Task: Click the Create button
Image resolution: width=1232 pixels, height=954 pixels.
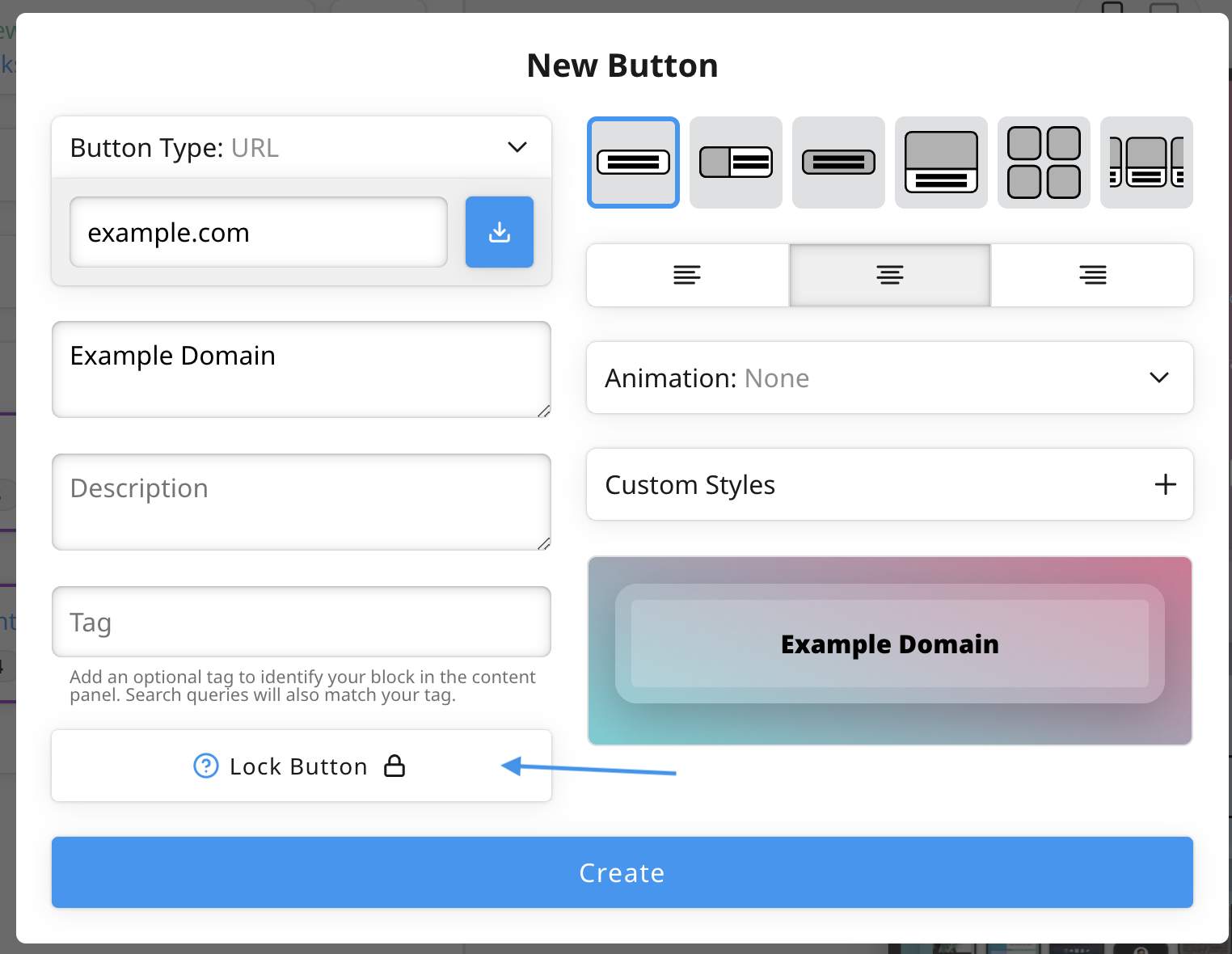Action: 622,872
